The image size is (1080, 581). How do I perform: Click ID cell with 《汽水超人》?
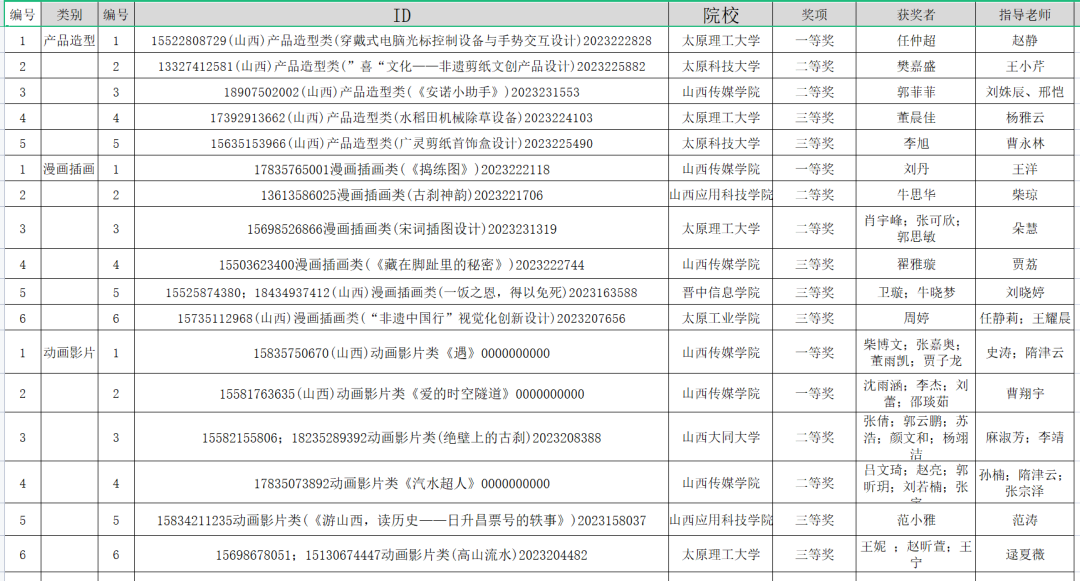(x=402, y=483)
